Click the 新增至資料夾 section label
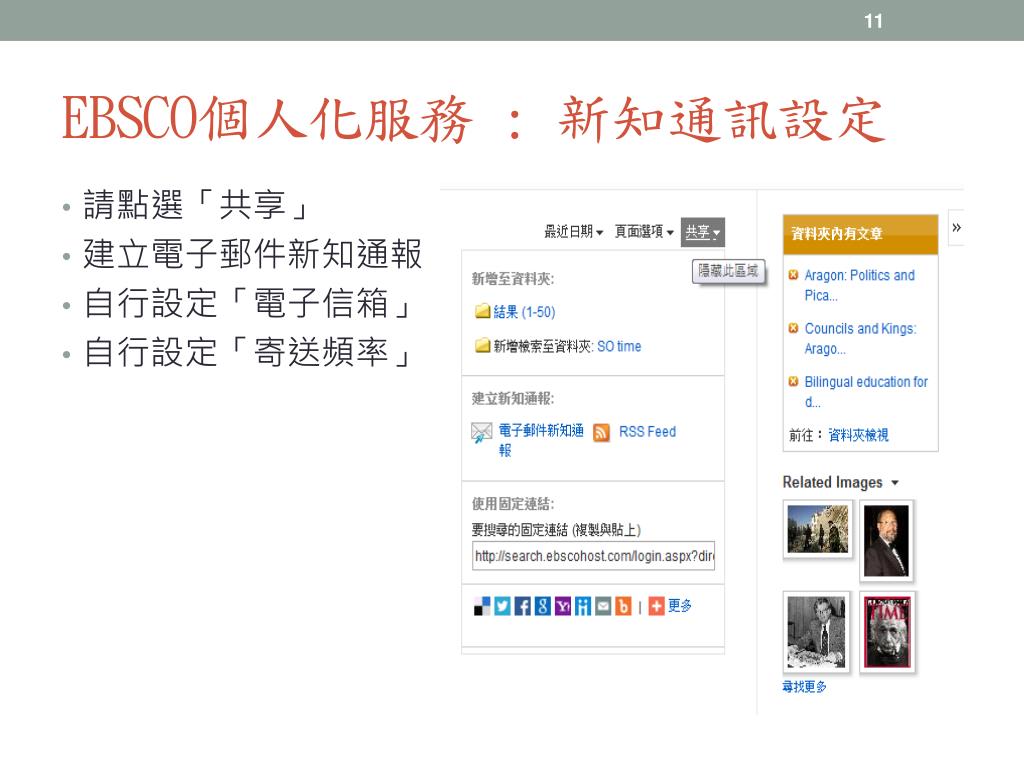 (513, 280)
